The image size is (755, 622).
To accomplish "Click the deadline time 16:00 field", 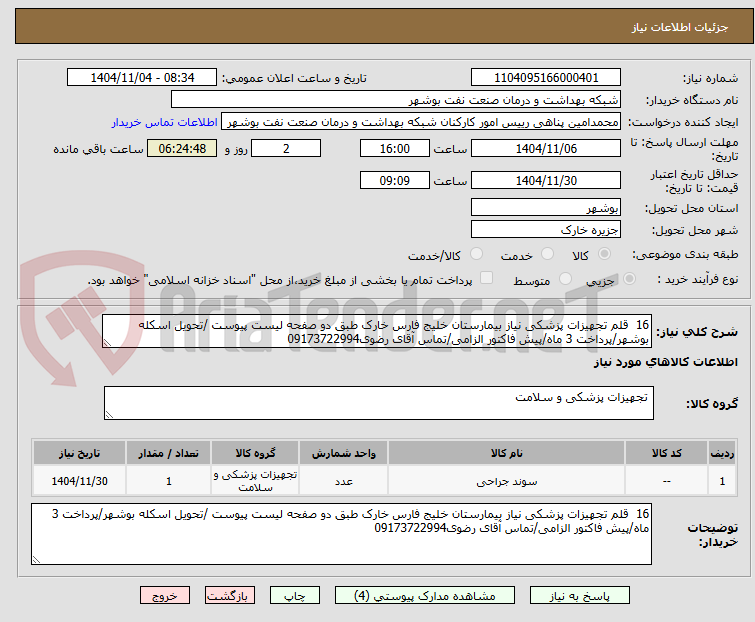I will [x=394, y=148].
